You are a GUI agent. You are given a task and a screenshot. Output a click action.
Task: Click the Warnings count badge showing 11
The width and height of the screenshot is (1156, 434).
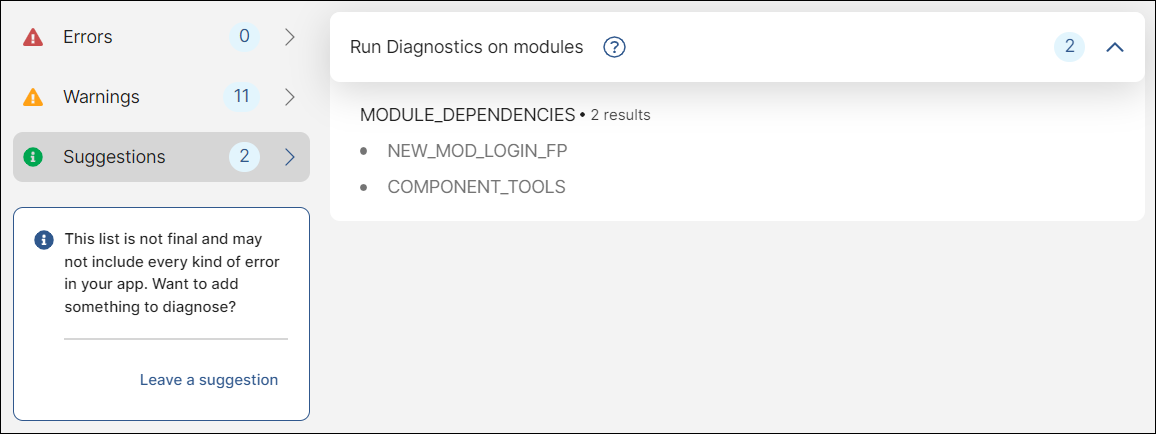[x=242, y=97]
